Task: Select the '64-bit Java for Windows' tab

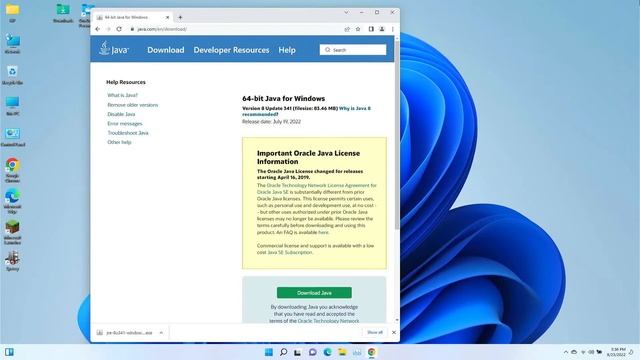Action: click(x=133, y=18)
